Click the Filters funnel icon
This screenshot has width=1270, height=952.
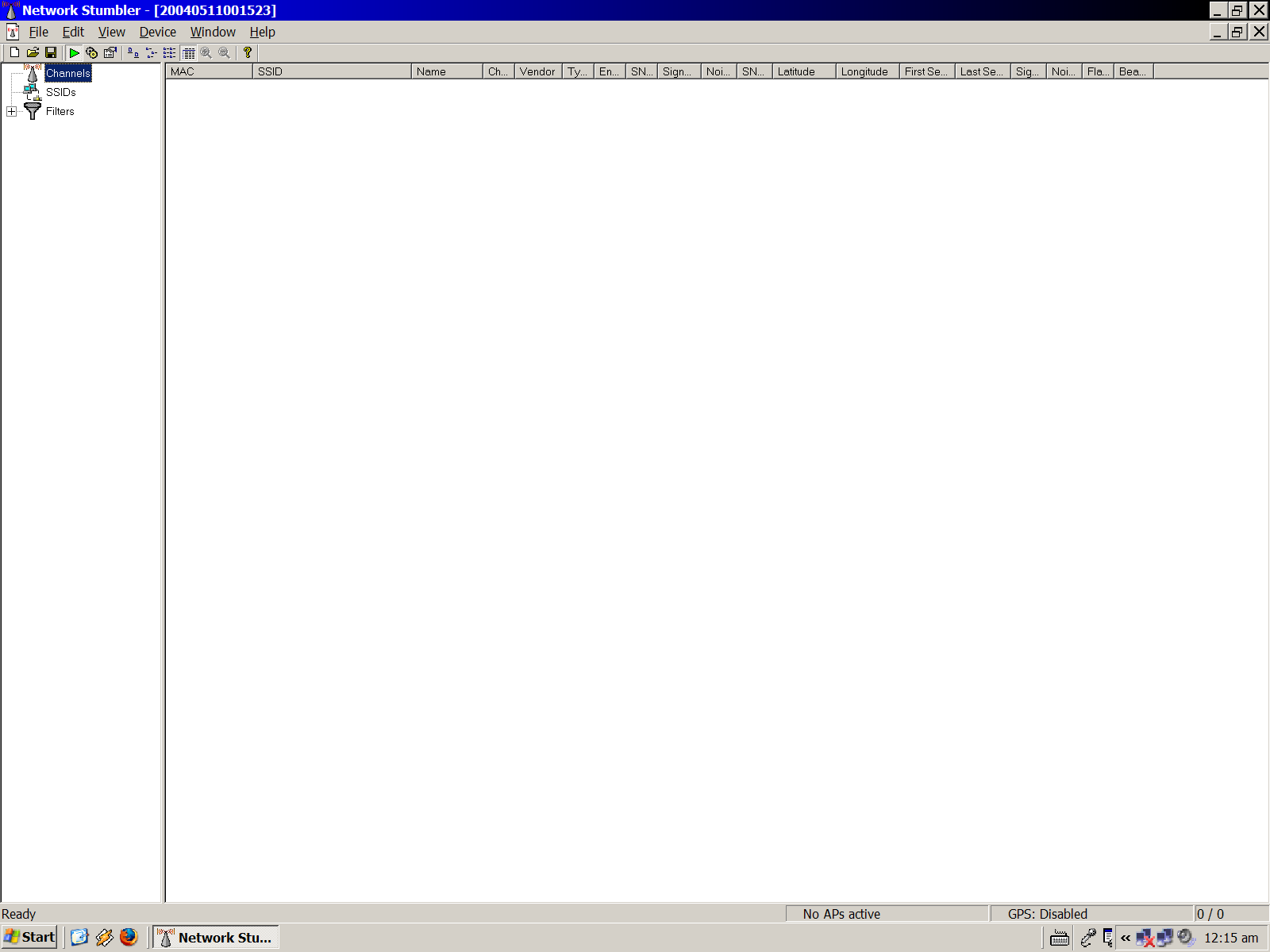(x=33, y=111)
